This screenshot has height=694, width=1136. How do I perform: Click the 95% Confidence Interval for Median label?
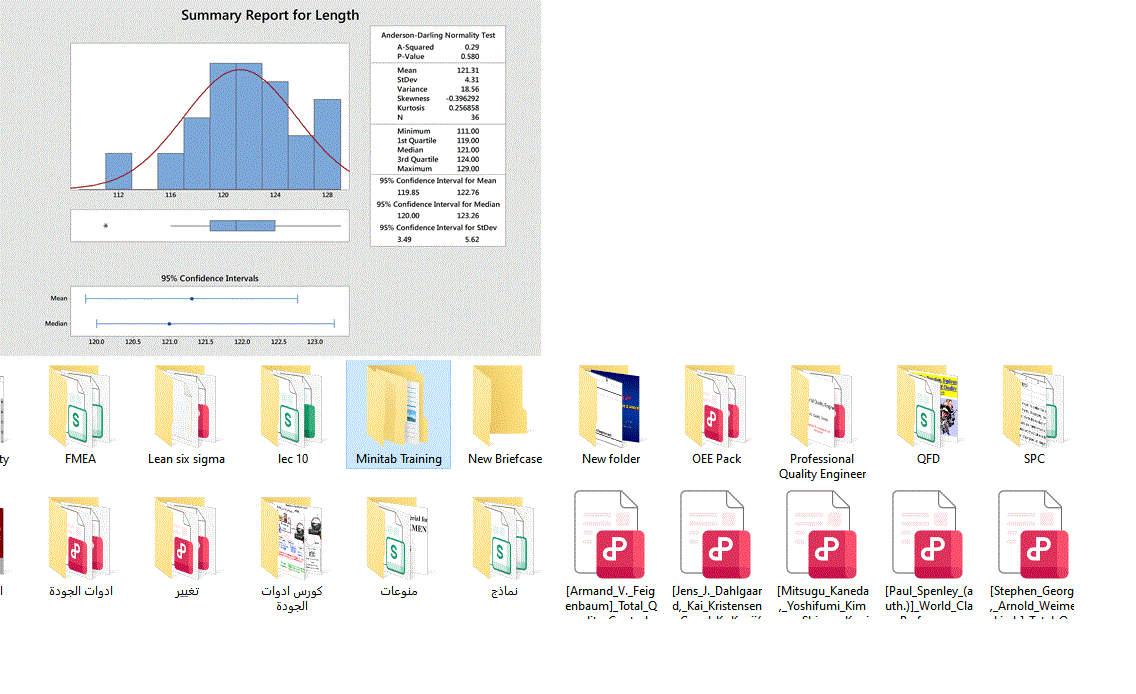tap(438, 204)
